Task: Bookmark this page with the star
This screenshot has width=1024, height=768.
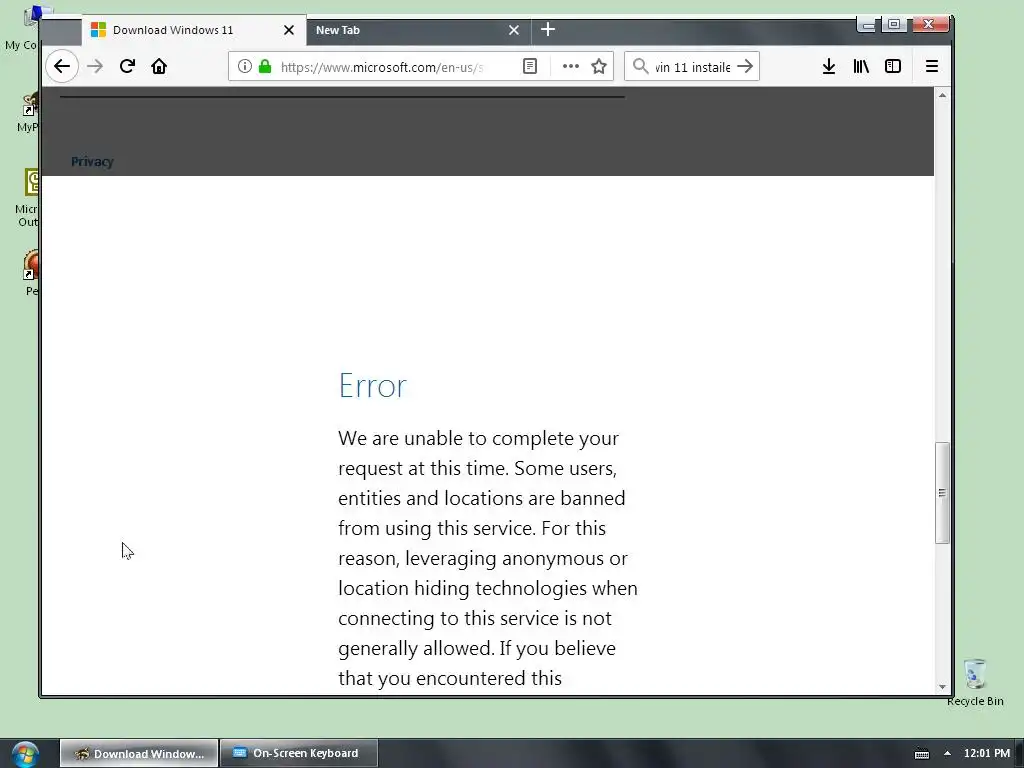Action: [599, 66]
